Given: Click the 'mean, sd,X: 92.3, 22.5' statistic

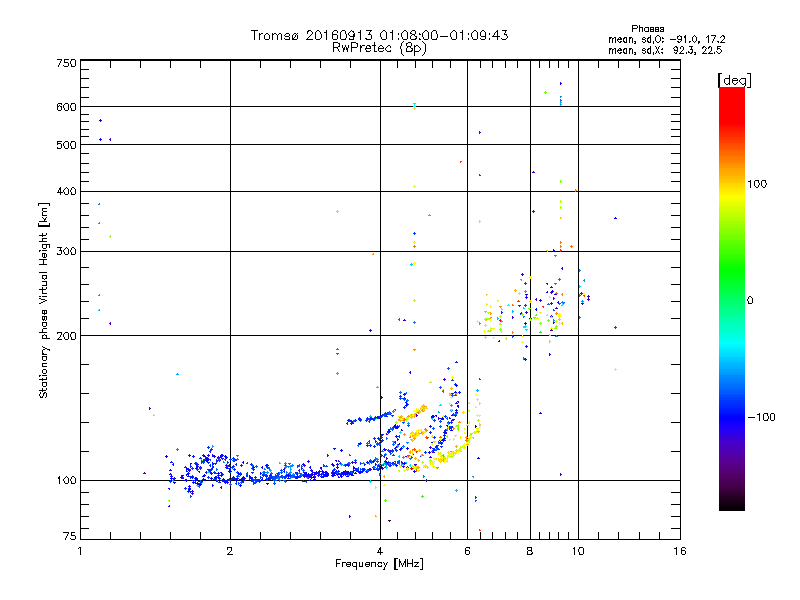Looking at the screenshot, I should pos(665,50).
